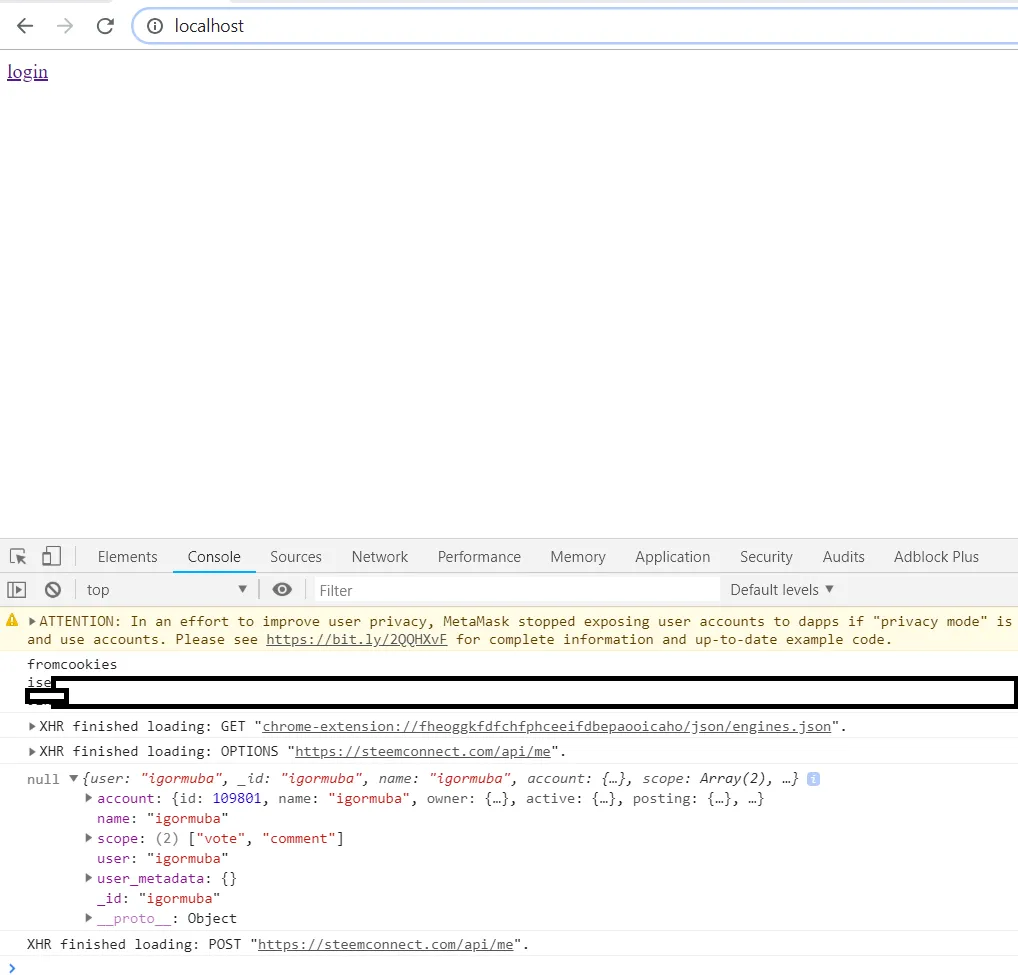Image resolution: width=1018 pixels, height=975 pixels.
Task: Reload the localhost page
Action: tap(105, 26)
